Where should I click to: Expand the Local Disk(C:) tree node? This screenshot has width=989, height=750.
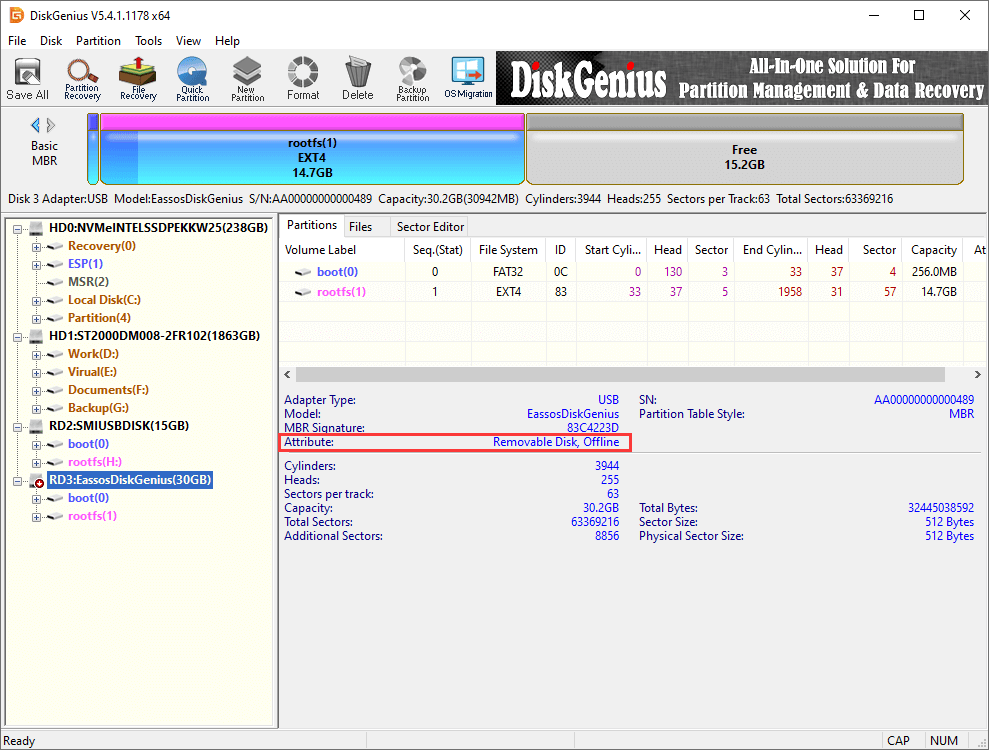(37, 300)
